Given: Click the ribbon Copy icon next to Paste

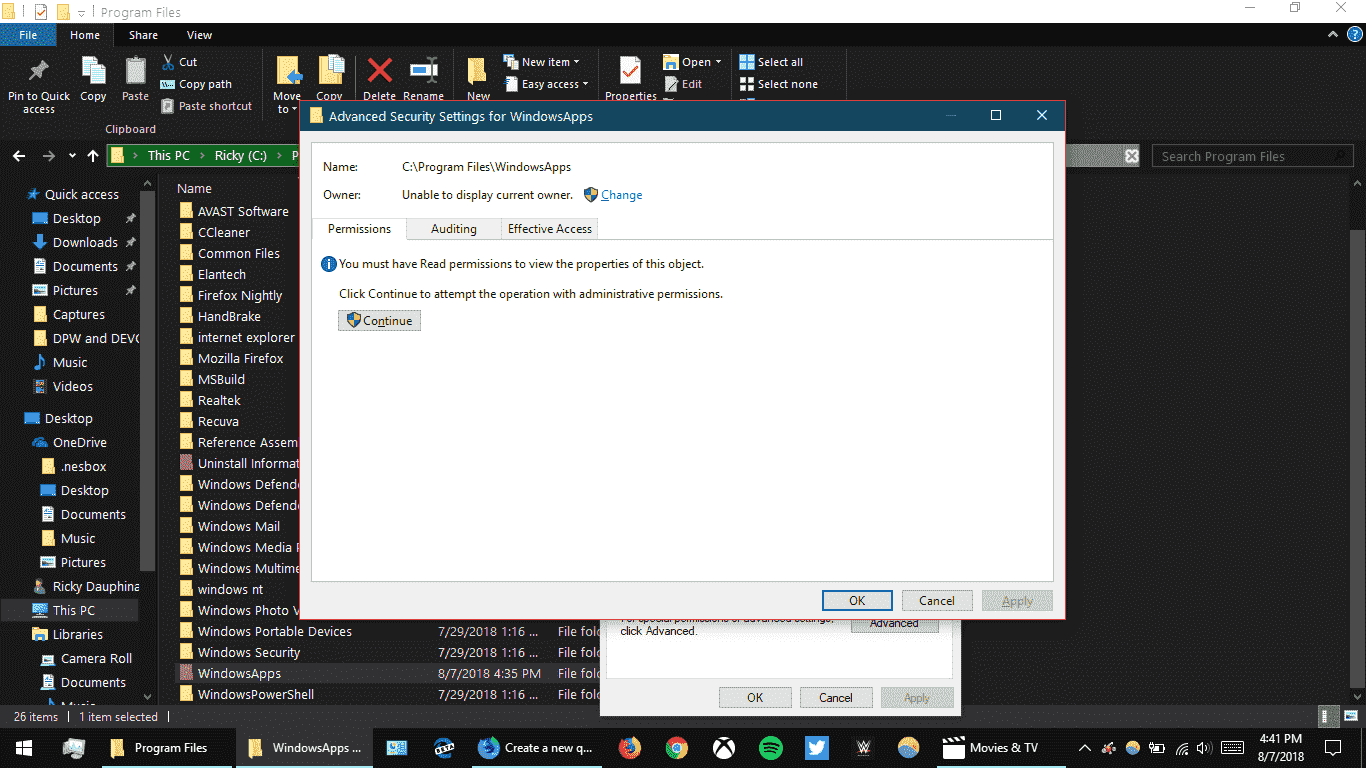Looking at the screenshot, I should (x=93, y=71).
